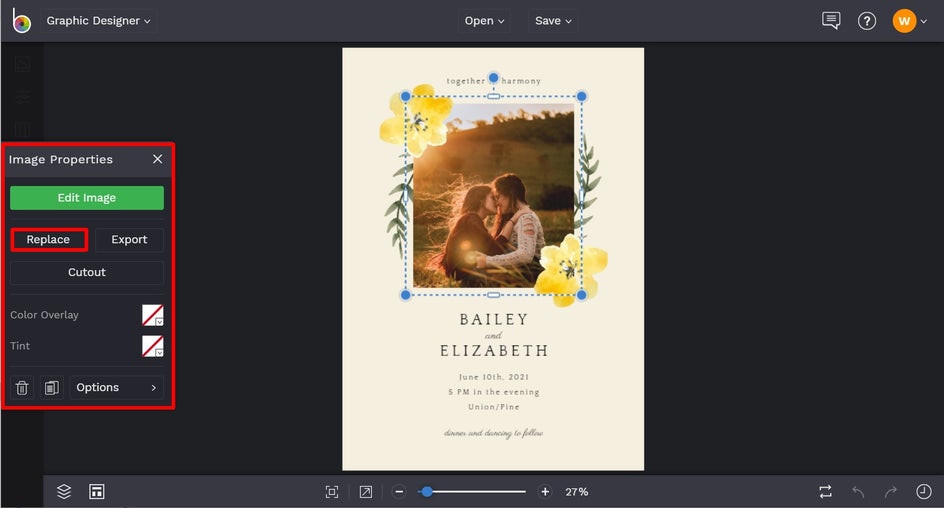944x508 pixels.
Task: Click the undo arrow icon
Action: [858, 492]
